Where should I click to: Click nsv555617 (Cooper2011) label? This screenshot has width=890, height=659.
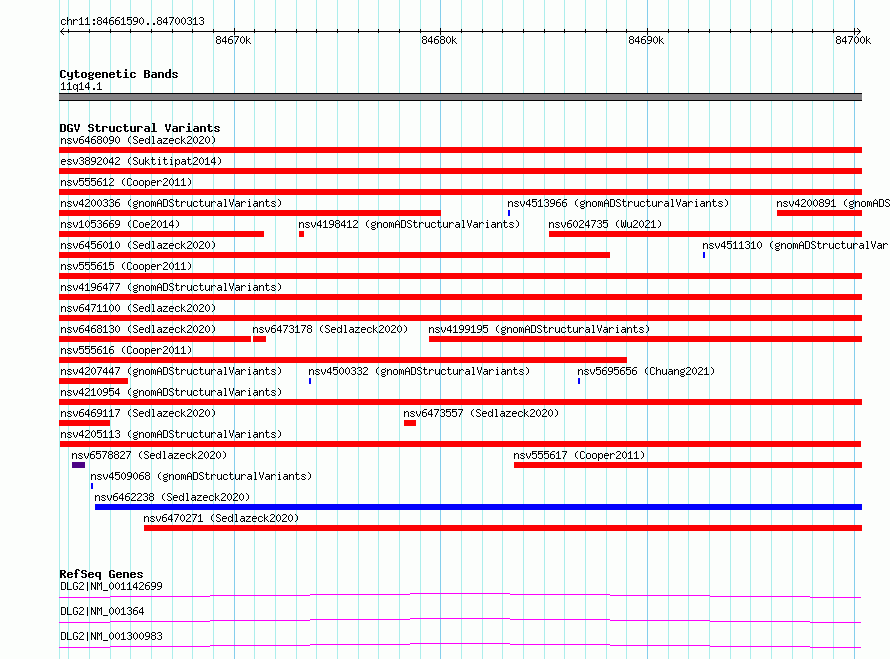(579, 455)
